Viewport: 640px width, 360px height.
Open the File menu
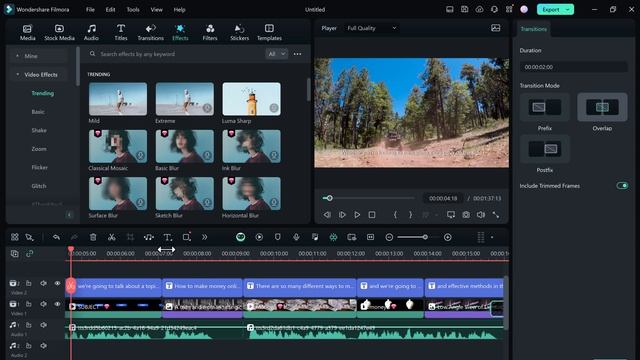pos(90,9)
